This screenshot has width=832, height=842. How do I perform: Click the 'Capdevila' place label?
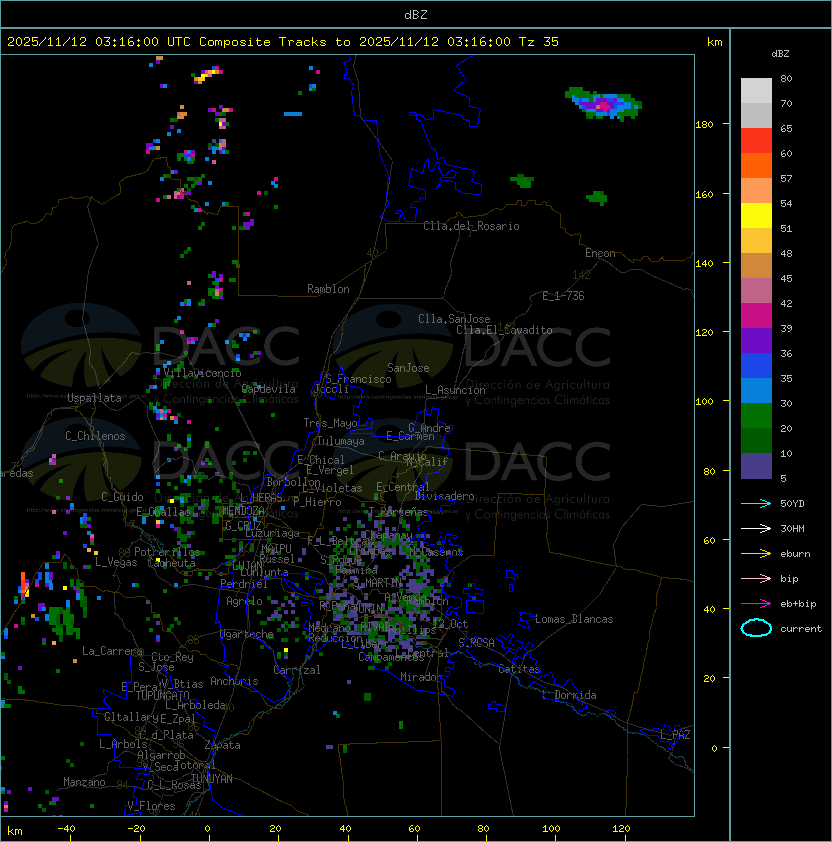tap(269, 389)
